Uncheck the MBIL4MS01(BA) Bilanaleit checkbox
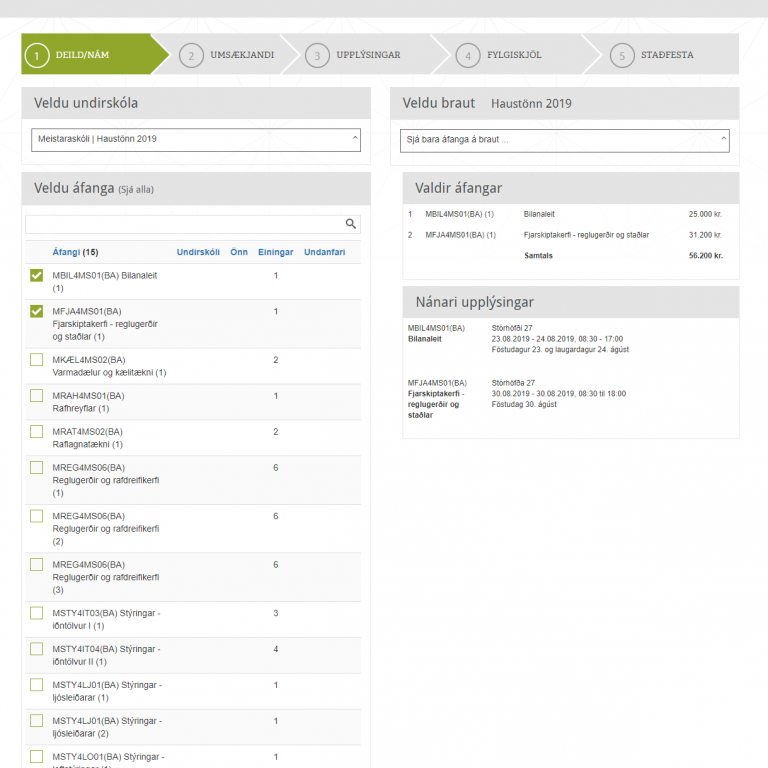 click(37, 276)
